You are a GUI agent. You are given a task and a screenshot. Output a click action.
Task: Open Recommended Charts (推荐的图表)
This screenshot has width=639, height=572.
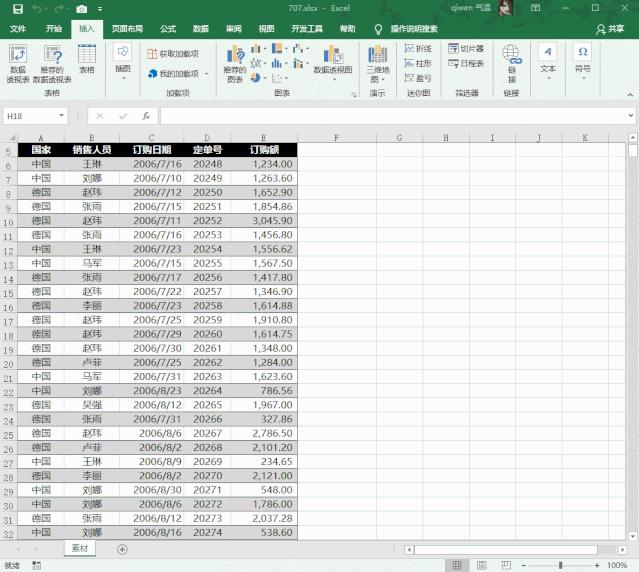pos(235,64)
